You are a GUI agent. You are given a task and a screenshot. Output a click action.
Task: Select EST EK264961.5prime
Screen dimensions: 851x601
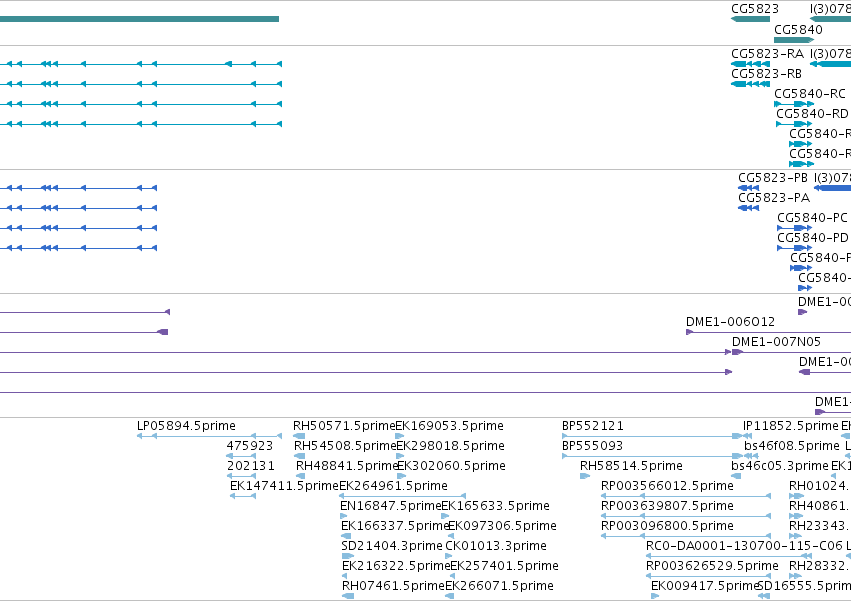click(393, 486)
